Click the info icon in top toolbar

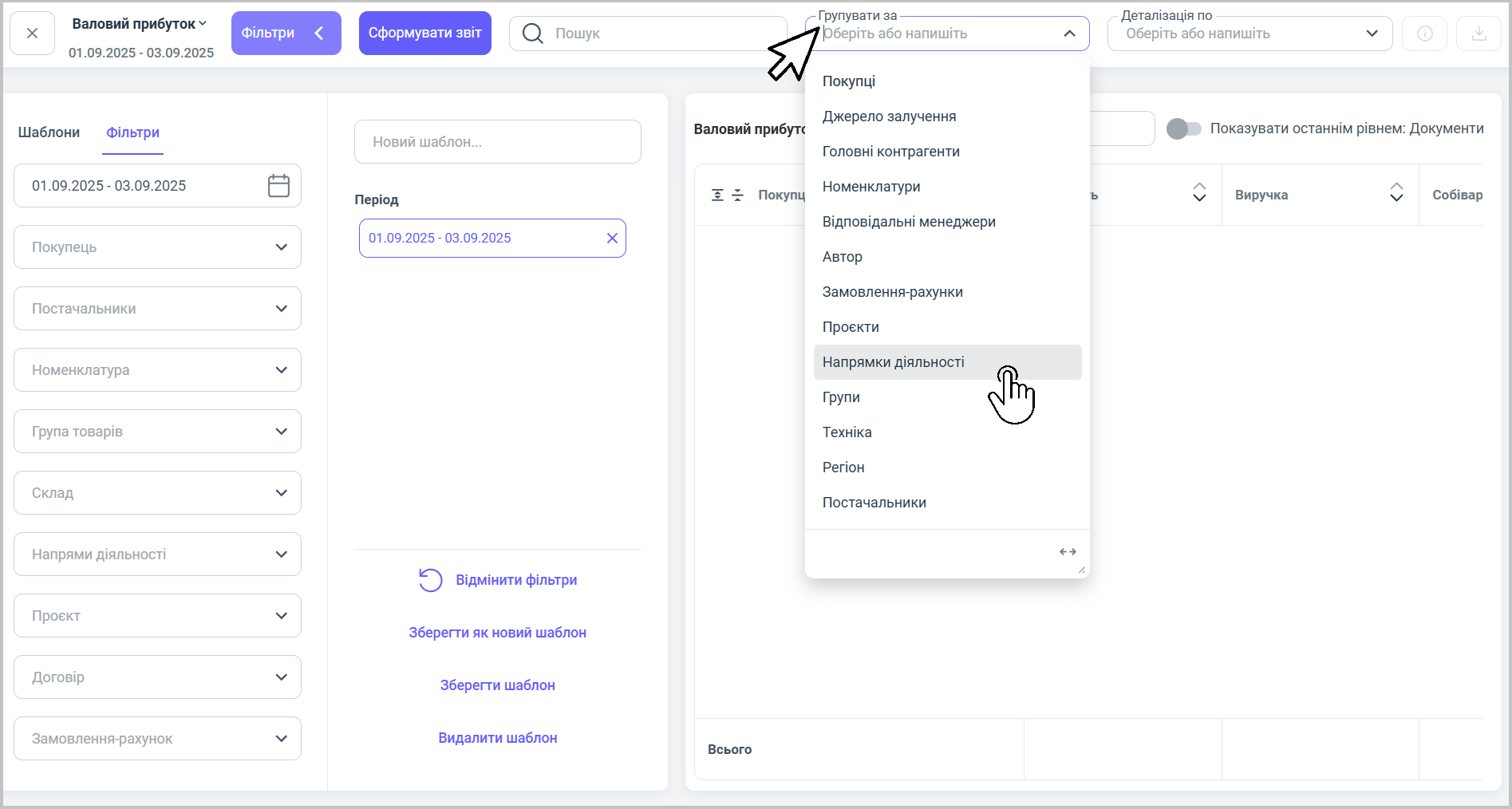tap(1424, 34)
